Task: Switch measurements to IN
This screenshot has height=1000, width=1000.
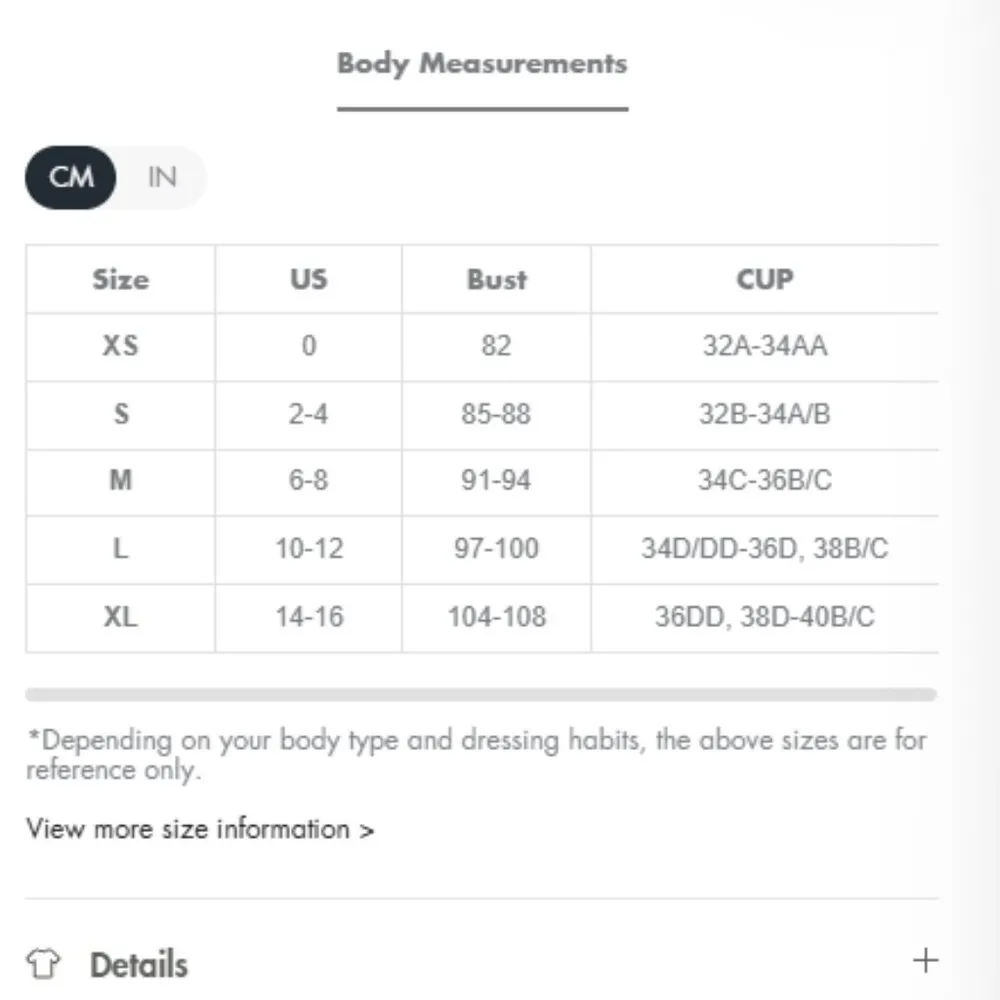Action: click(x=161, y=178)
